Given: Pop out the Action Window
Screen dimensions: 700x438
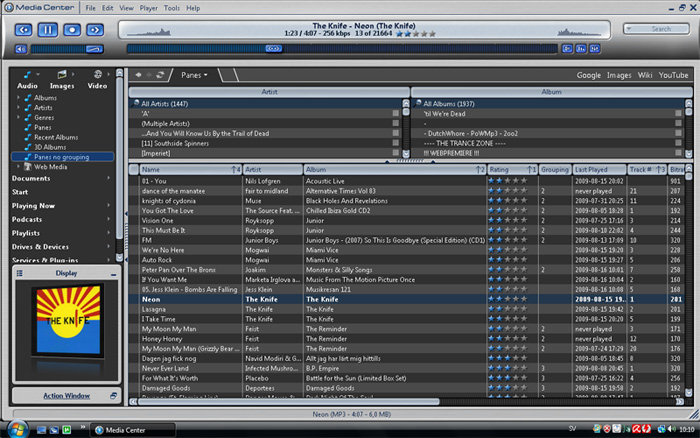Looking at the screenshot, I should tap(113, 396).
